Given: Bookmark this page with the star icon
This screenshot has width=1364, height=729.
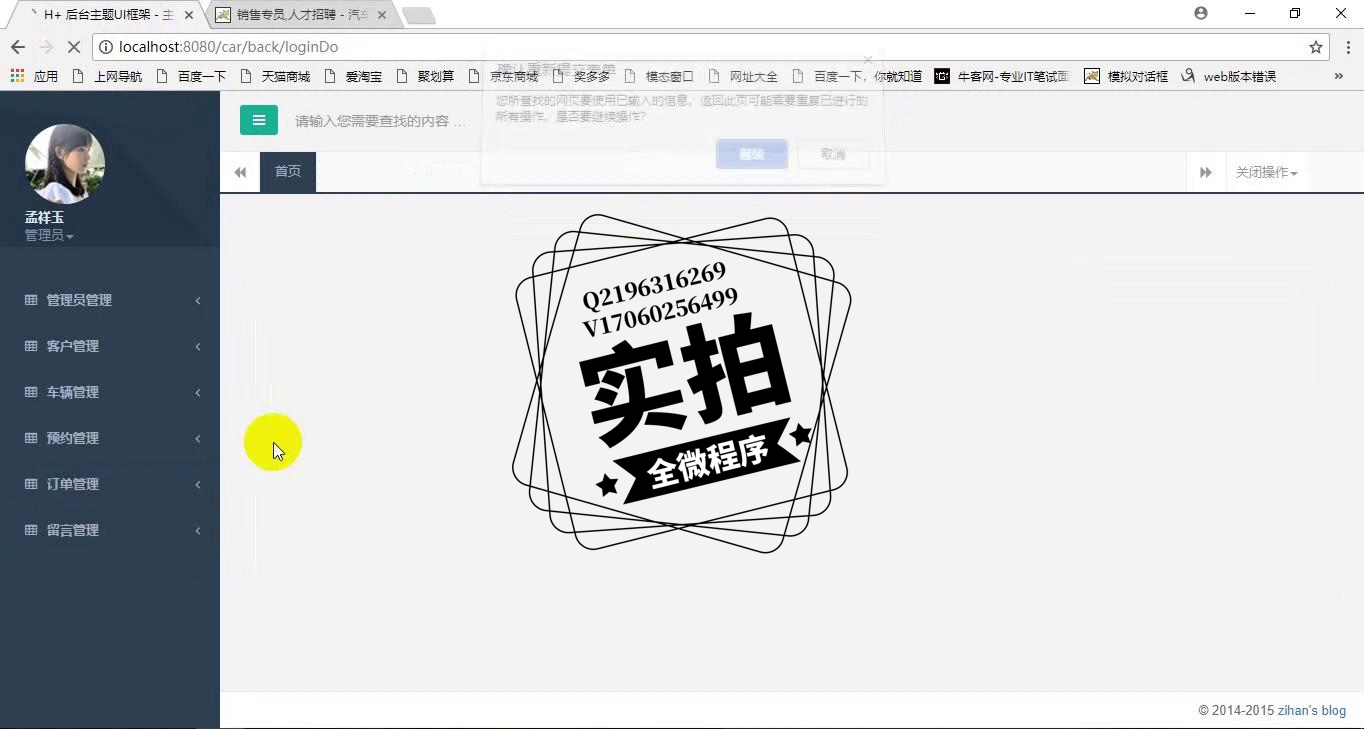Looking at the screenshot, I should [x=1316, y=47].
